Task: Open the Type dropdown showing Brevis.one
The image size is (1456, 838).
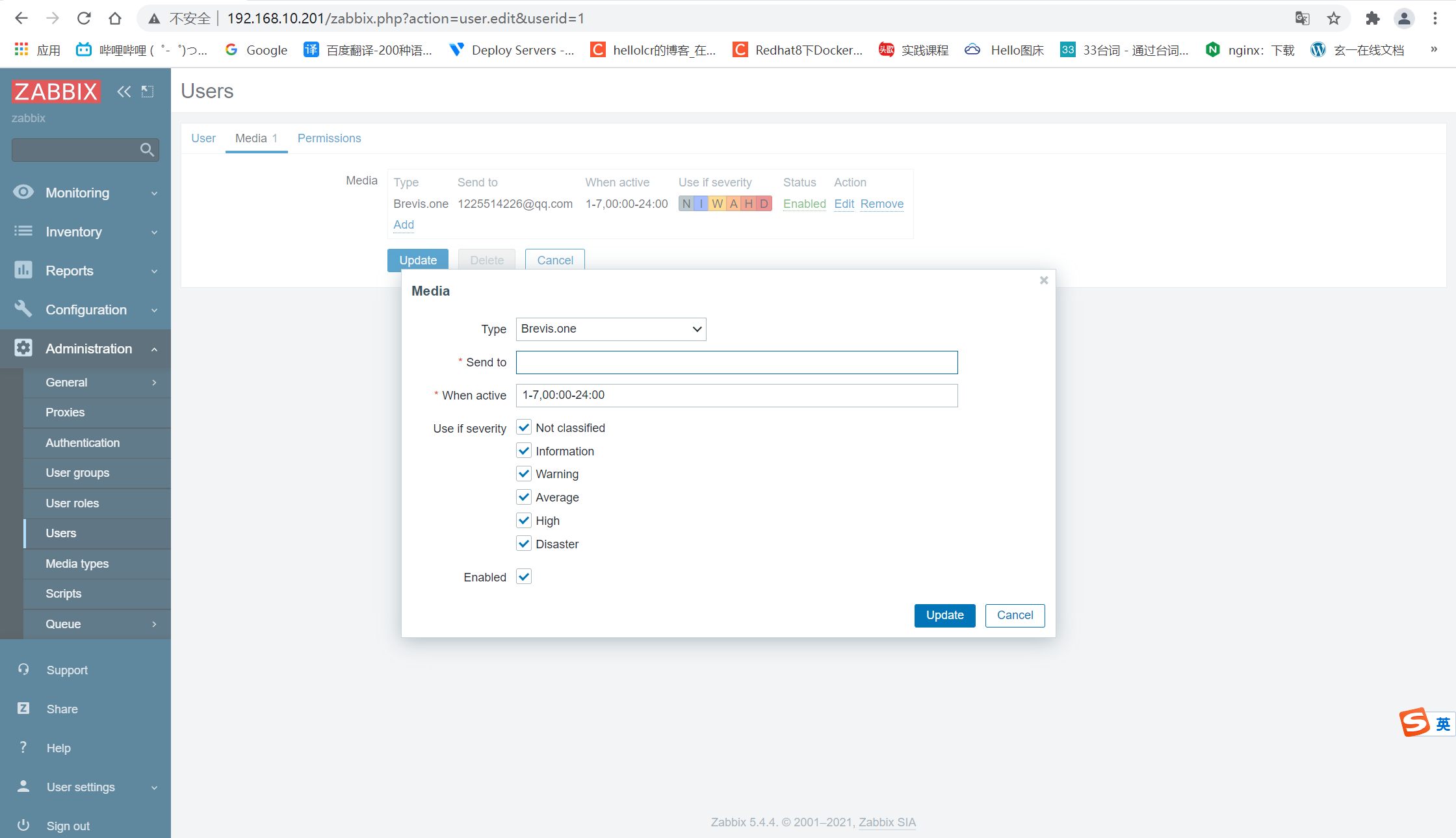Action: (x=611, y=329)
